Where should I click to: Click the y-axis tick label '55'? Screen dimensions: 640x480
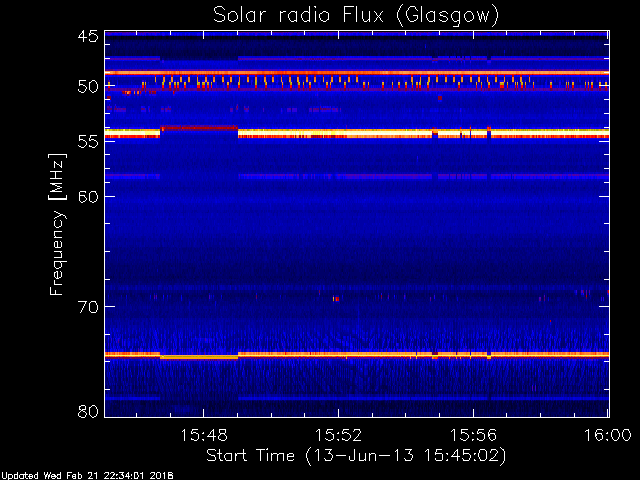(x=88, y=142)
